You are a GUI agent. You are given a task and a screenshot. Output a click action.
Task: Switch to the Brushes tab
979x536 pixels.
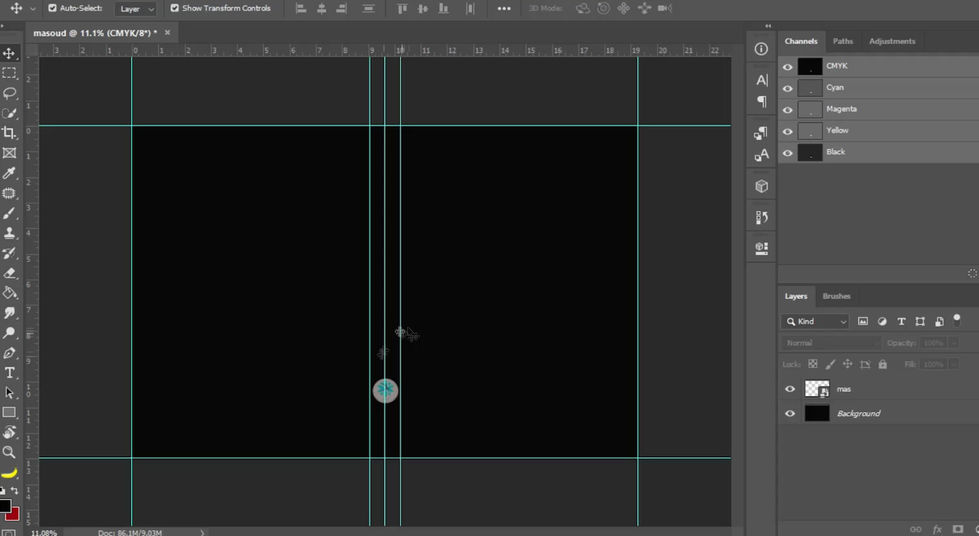(836, 296)
